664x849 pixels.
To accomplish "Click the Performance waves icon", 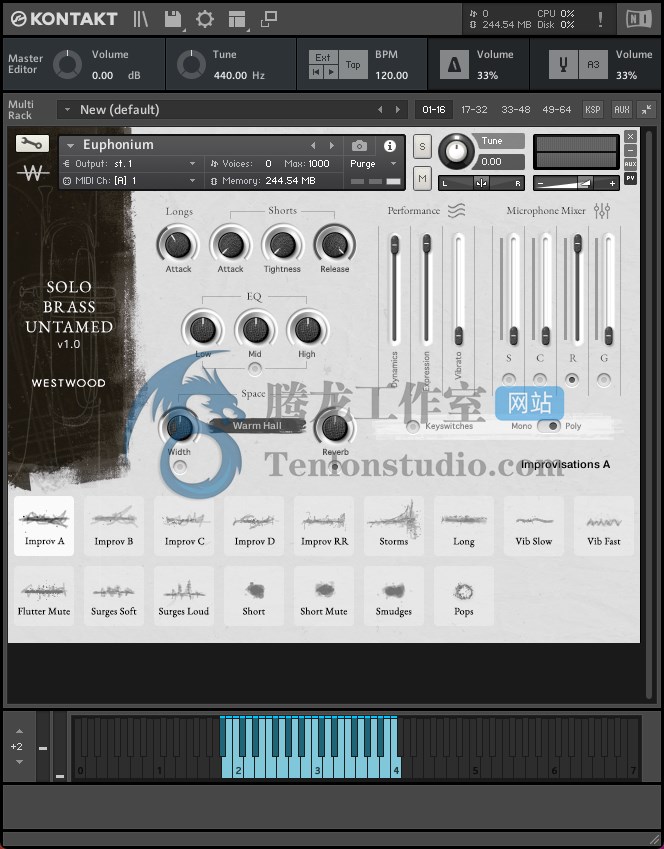I will [457, 210].
